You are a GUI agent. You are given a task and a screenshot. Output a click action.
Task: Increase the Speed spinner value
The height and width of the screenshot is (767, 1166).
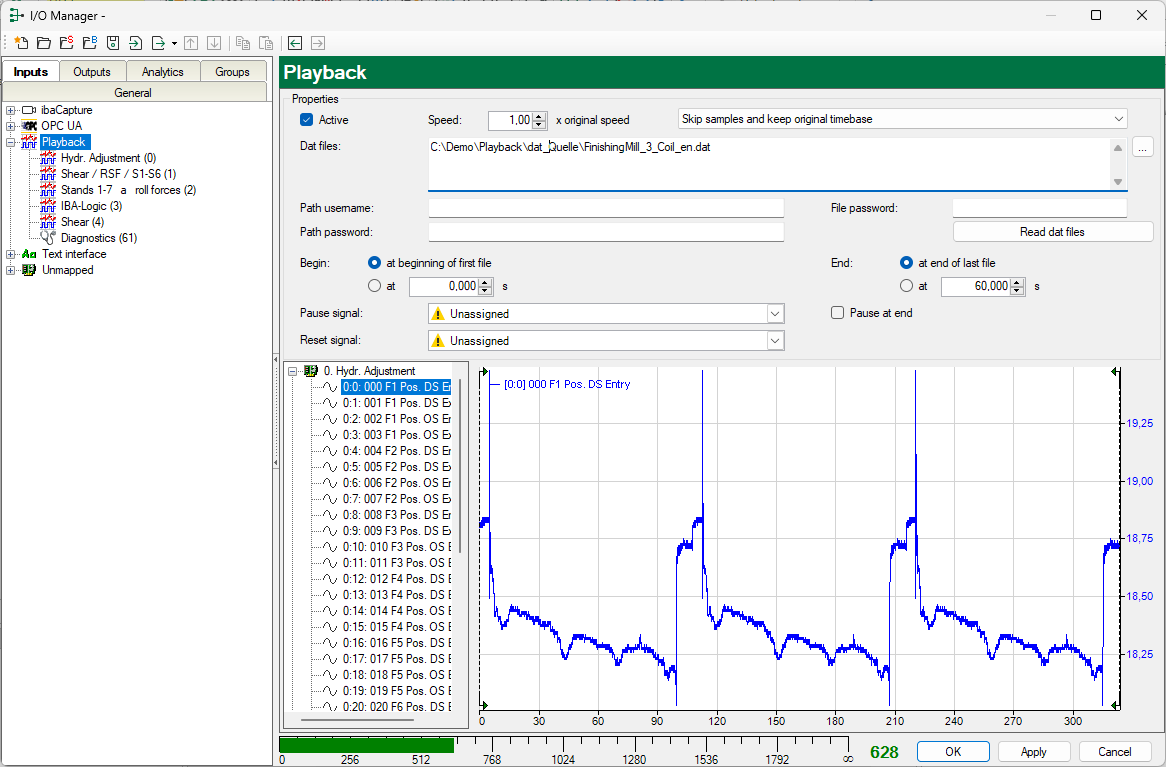(x=540, y=115)
